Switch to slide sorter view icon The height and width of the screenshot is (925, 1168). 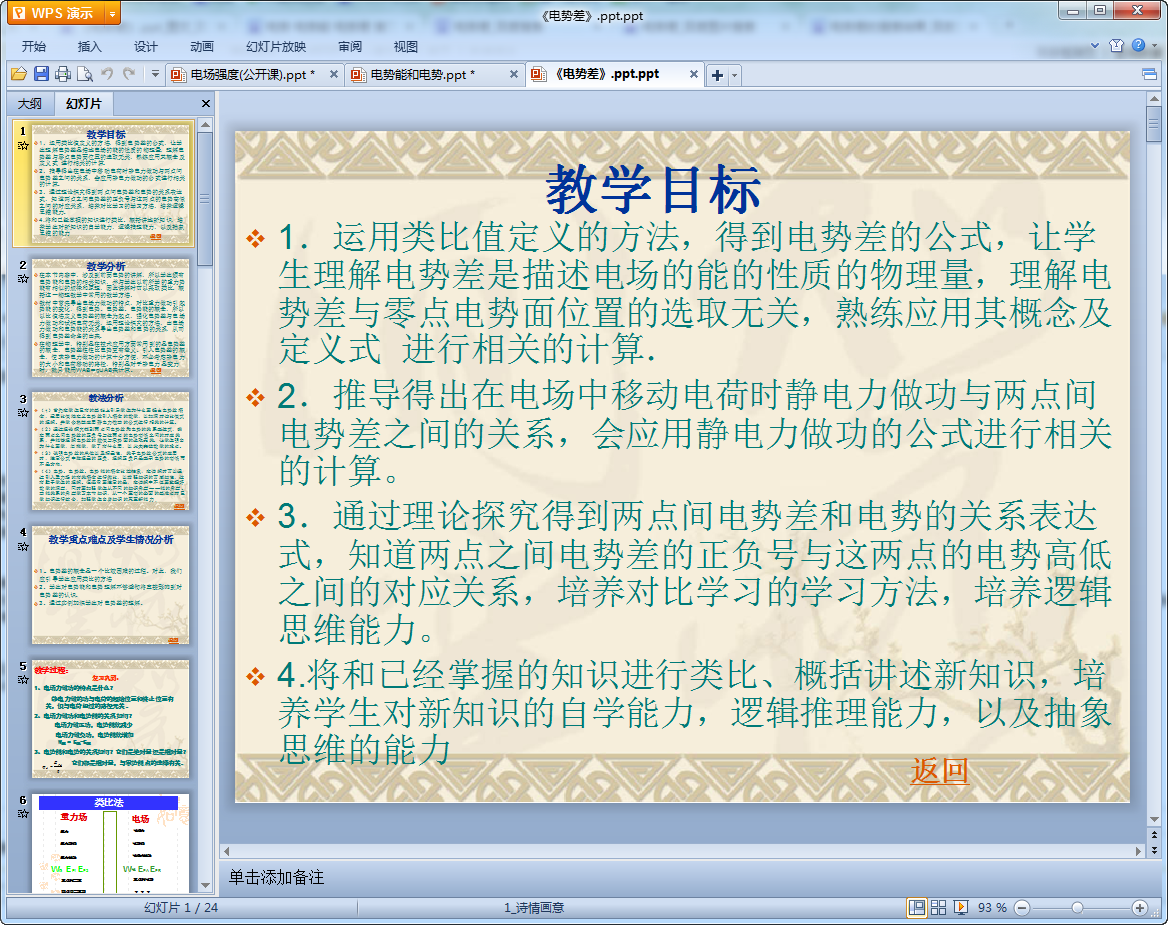pyautogui.click(x=939, y=907)
